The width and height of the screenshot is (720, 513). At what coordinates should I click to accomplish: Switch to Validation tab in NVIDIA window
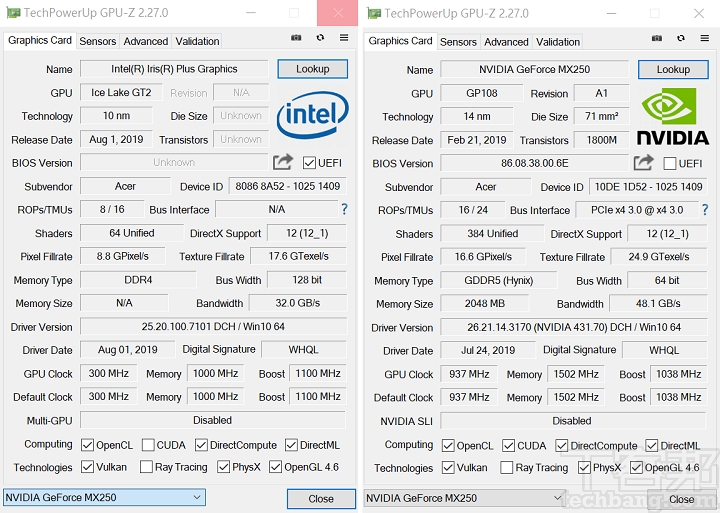(x=558, y=42)
